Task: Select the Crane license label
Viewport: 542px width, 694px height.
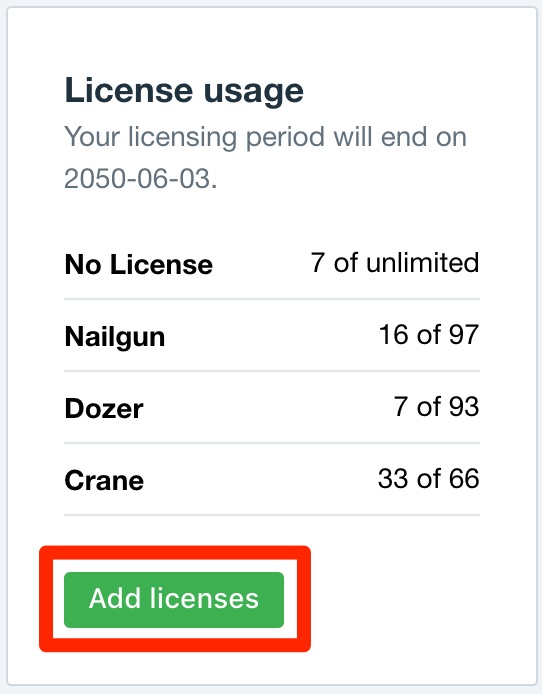Action: (104, 480)
